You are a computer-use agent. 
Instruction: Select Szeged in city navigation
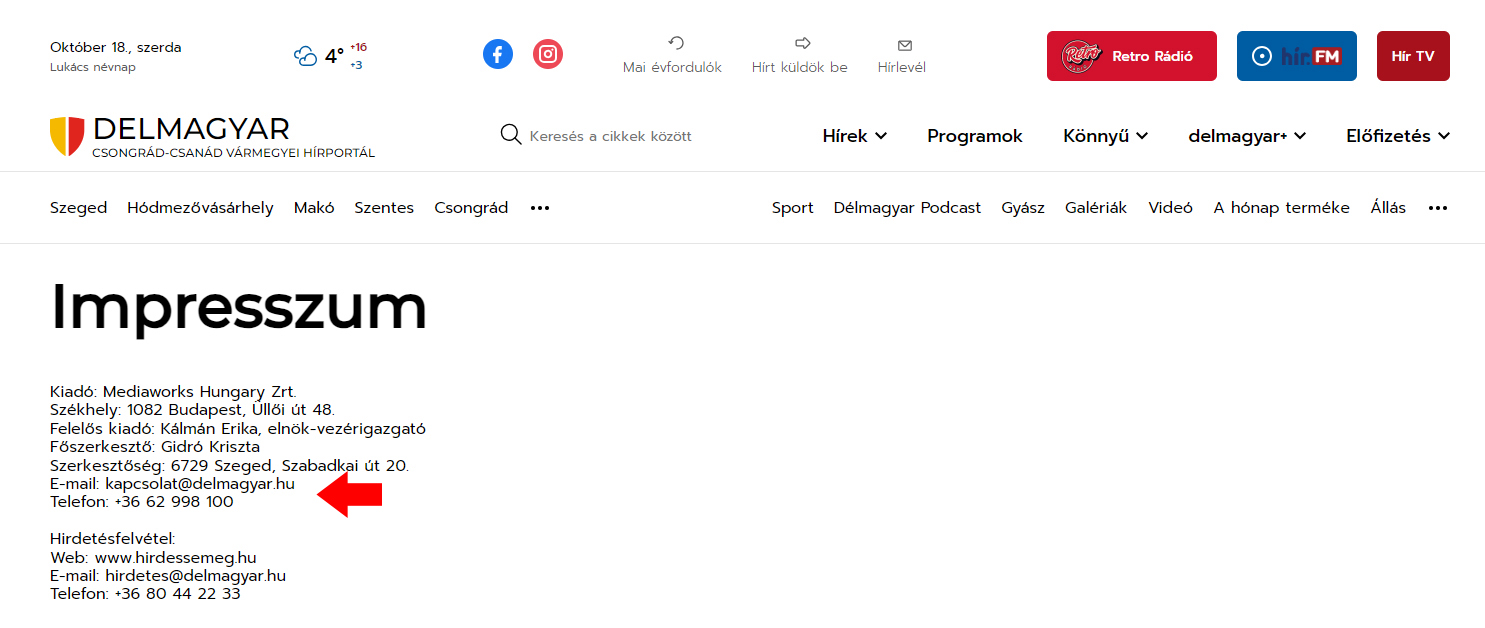78,208
